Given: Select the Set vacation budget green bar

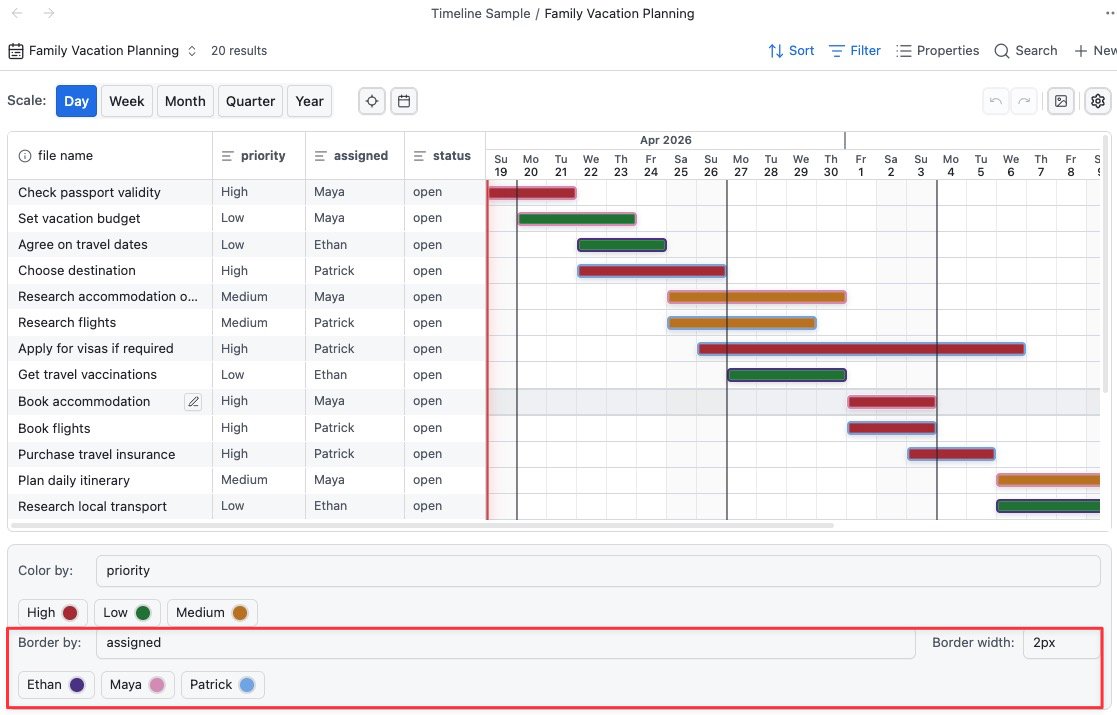Looking at the screenshot, I should pos(577,219).
